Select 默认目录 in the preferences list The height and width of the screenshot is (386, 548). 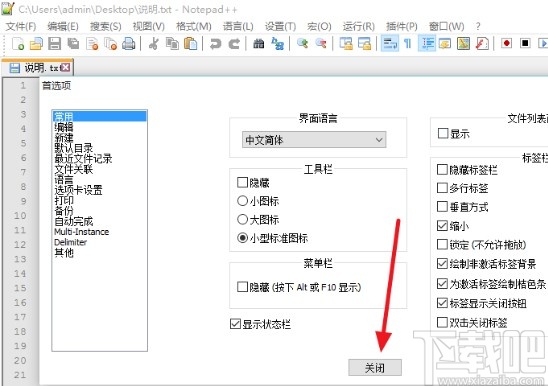tap(100, 148)
